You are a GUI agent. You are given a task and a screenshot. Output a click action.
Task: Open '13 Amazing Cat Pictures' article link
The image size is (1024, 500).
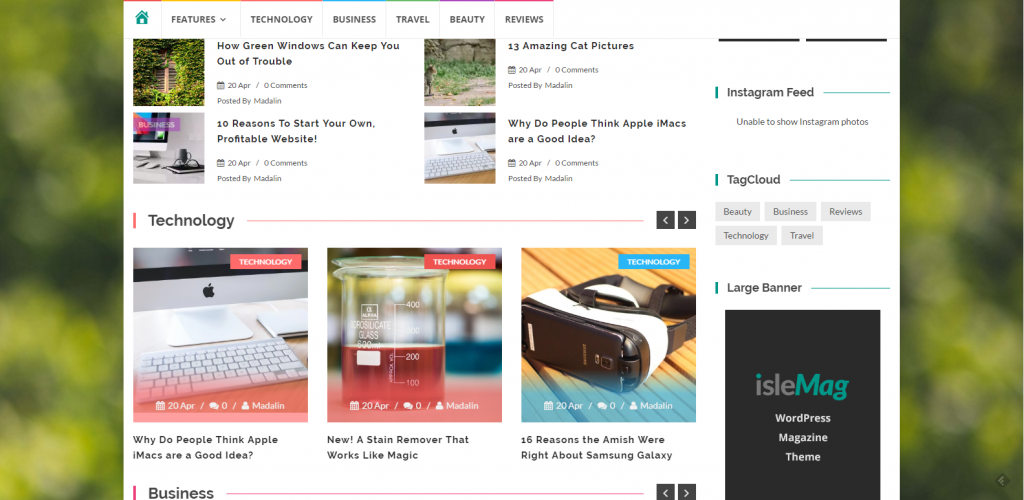coord(570,46)
